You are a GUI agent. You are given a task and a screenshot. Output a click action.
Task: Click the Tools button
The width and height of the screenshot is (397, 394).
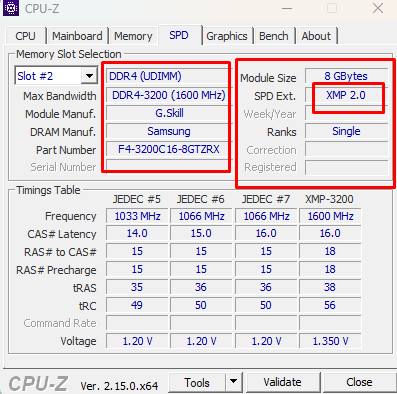[x=197, y=383]
